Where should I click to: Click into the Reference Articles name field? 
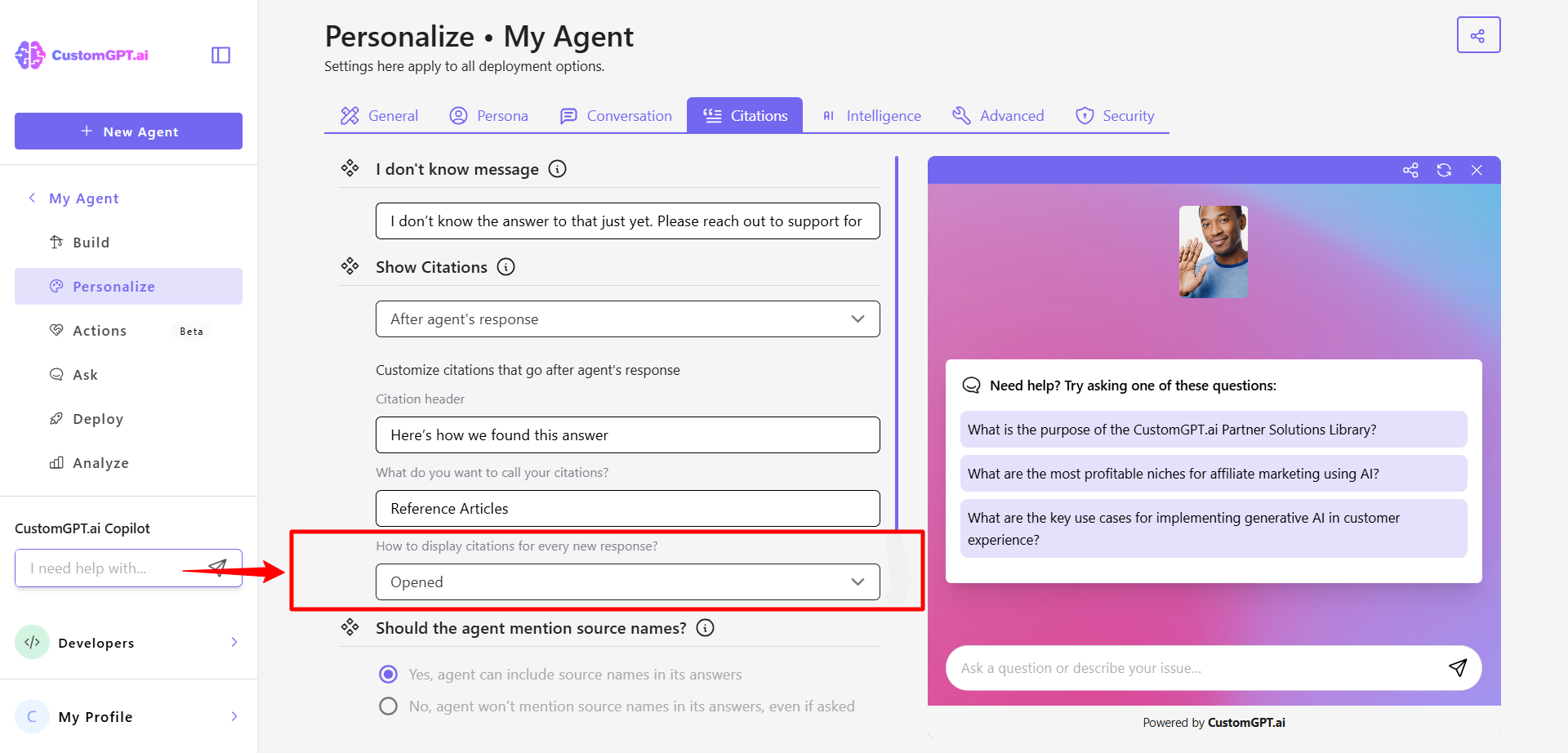tap(627, 508)
